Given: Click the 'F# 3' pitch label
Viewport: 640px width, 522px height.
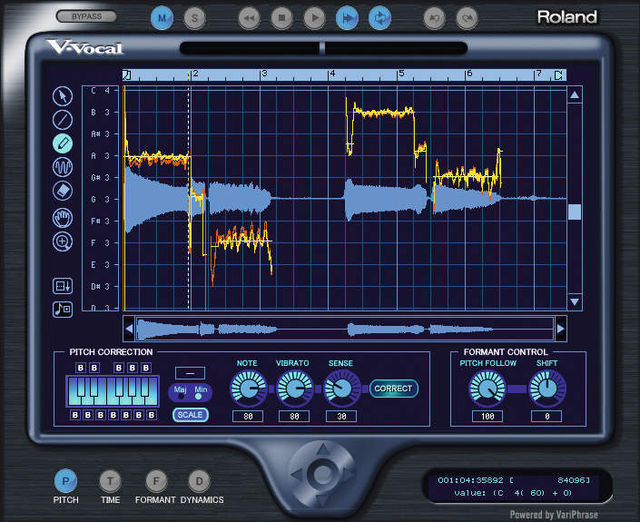Looking at the screenshot, I should [100, 221].
